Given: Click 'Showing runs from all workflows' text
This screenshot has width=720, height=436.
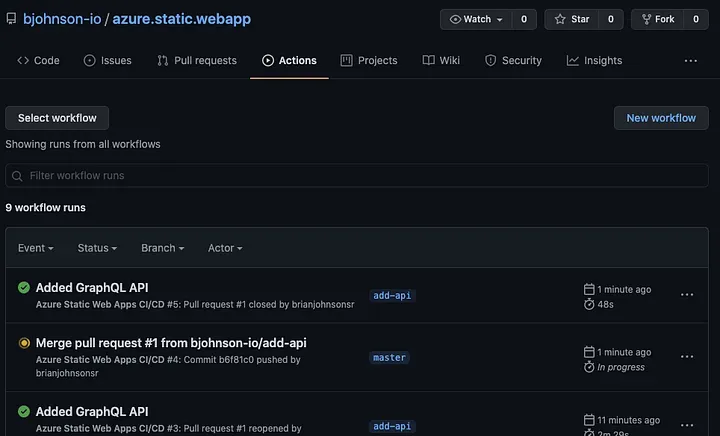Looking at the screenshot, I should 83,144.
